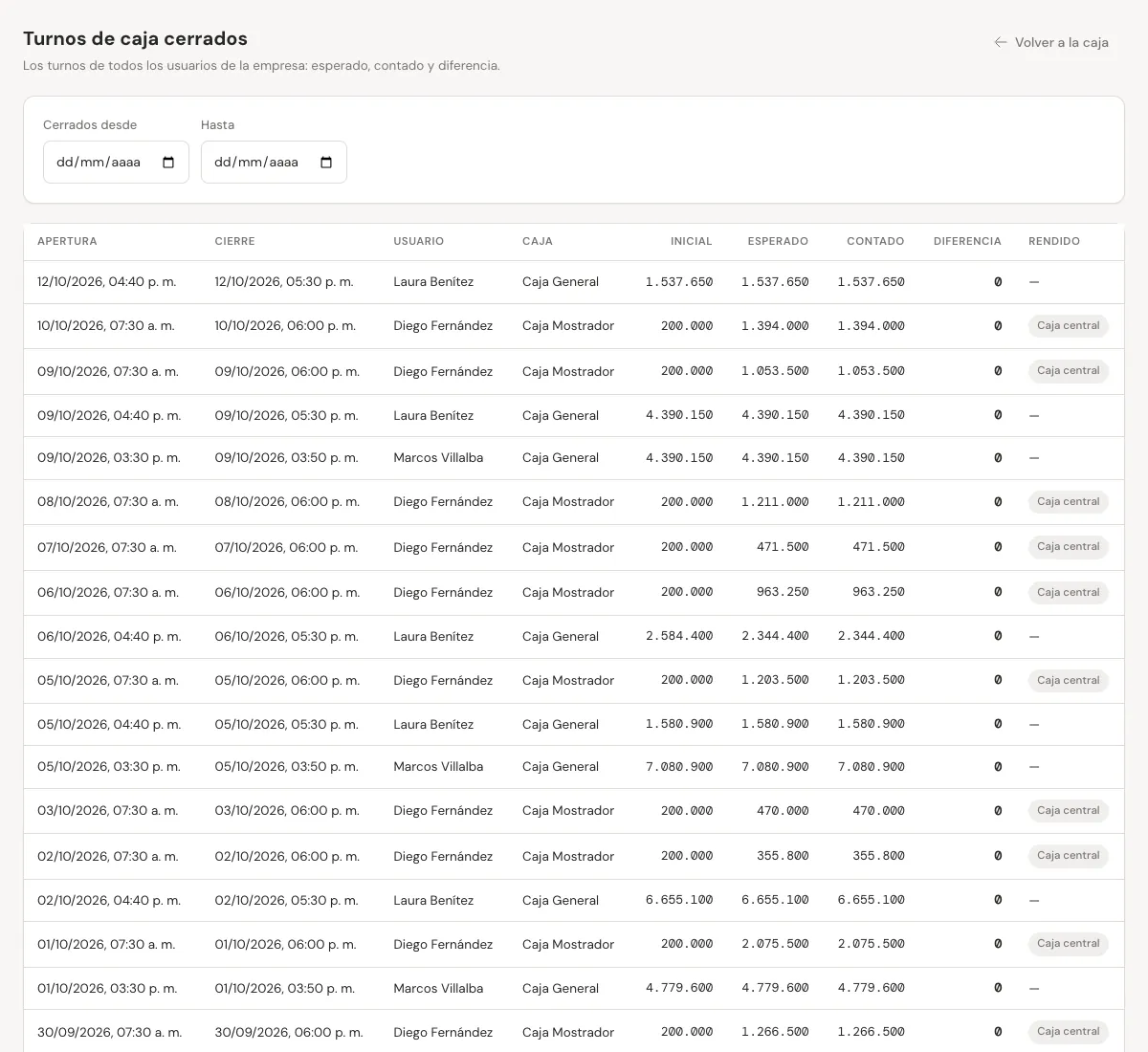The image size is (1148, 1052).
Task: Click the USUARIO column header
Action: coord(418,241)
